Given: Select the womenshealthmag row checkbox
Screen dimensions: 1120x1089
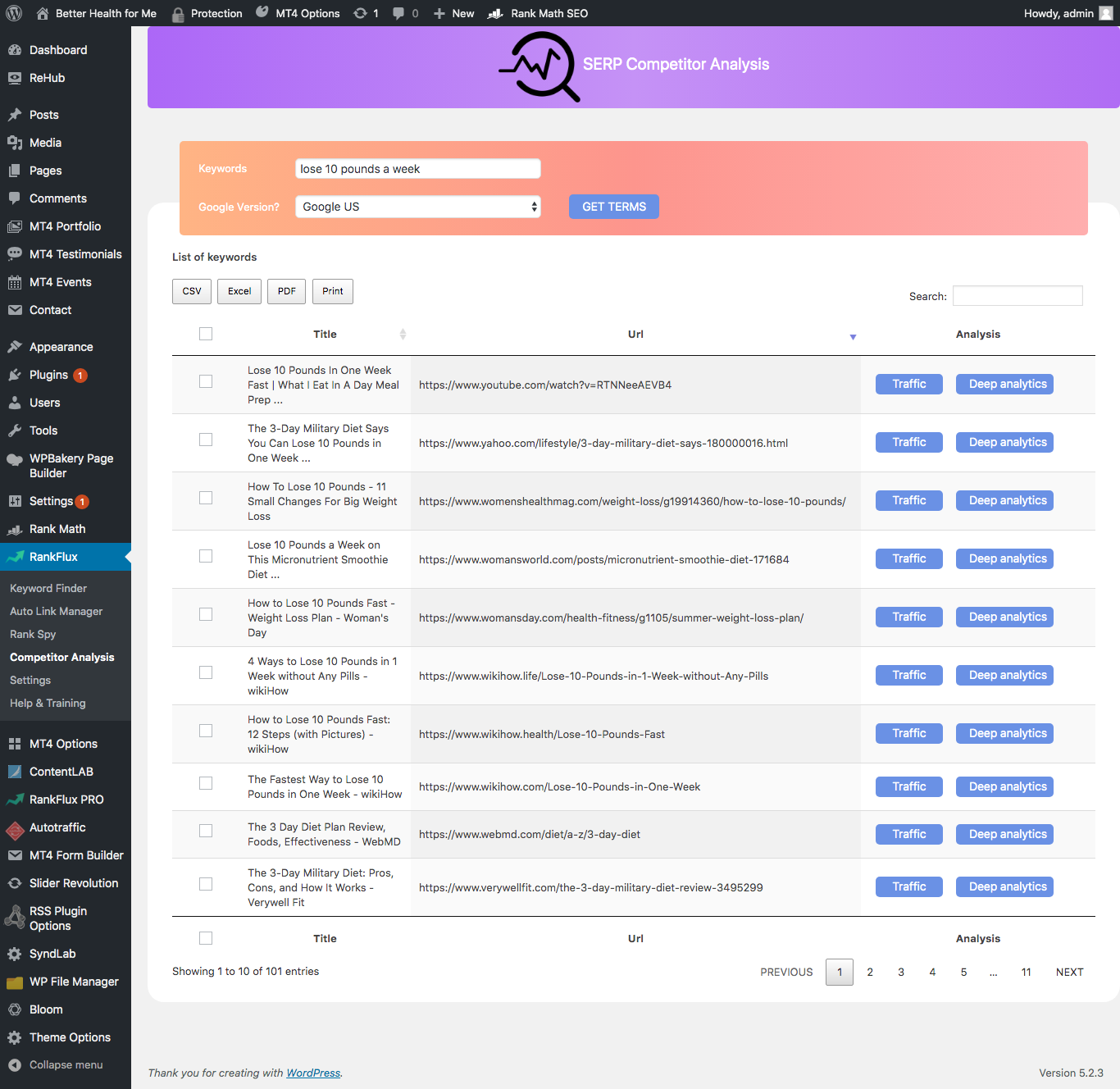Looking at the screenshot, I should click(x=206, y=498).
